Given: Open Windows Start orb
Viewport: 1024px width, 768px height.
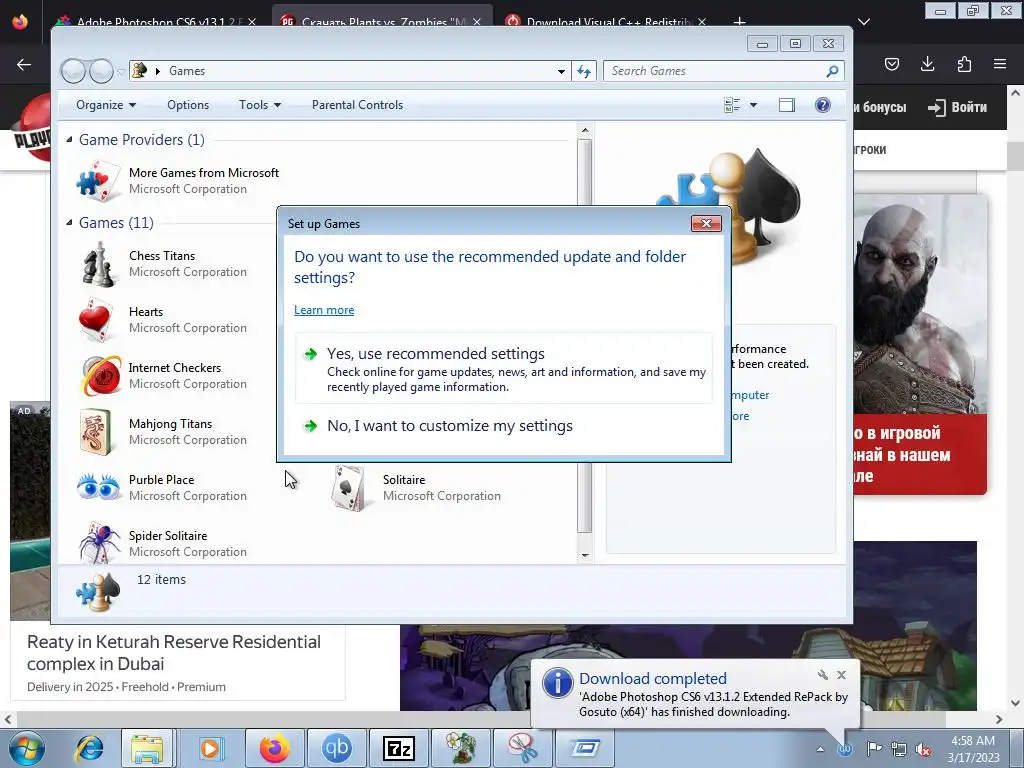Looking at the screenshot, I should point(26,748).
